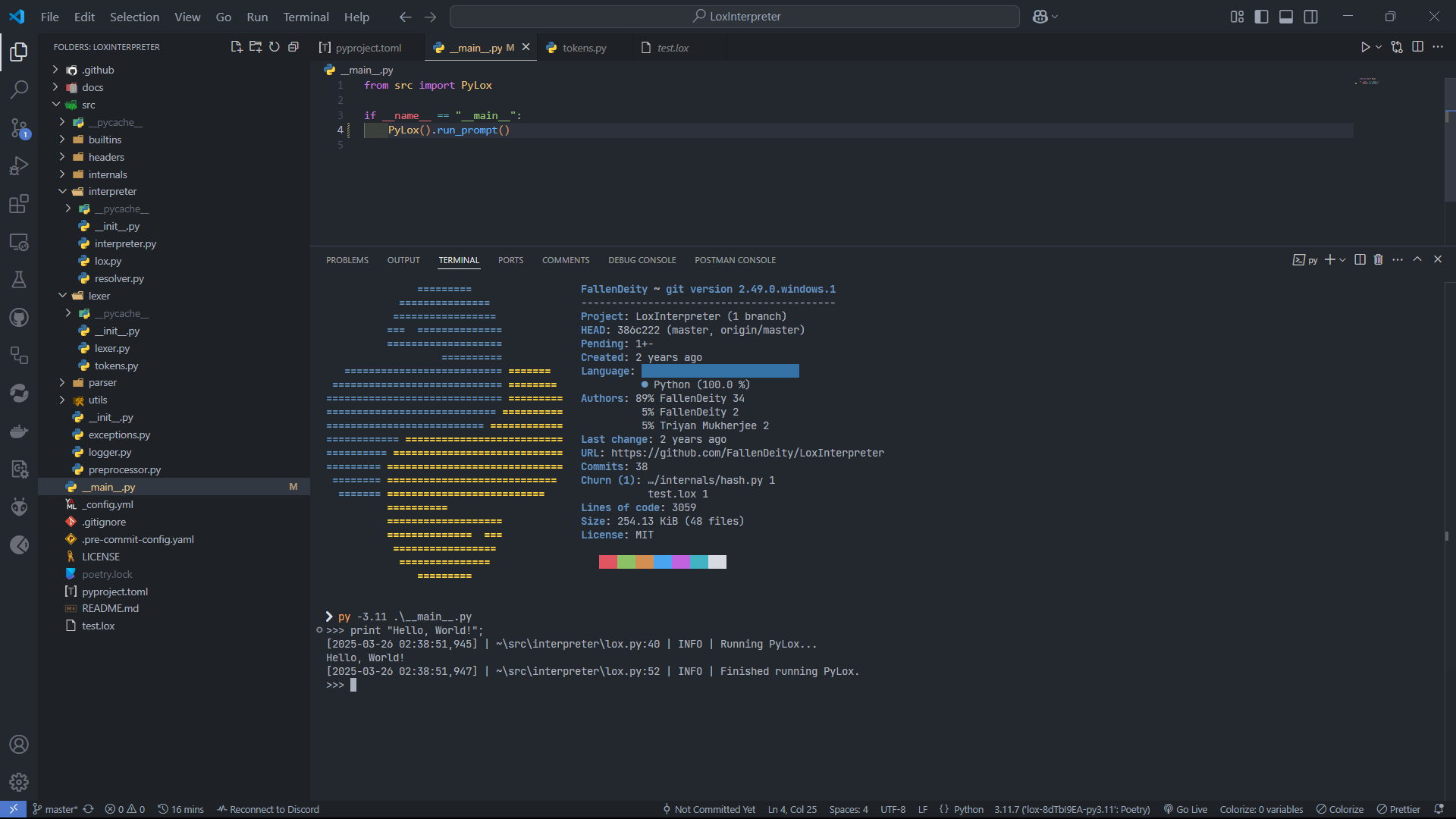
Task: Switch to the PROBLEMS panel tab
Action: click(x=347, y=260)
